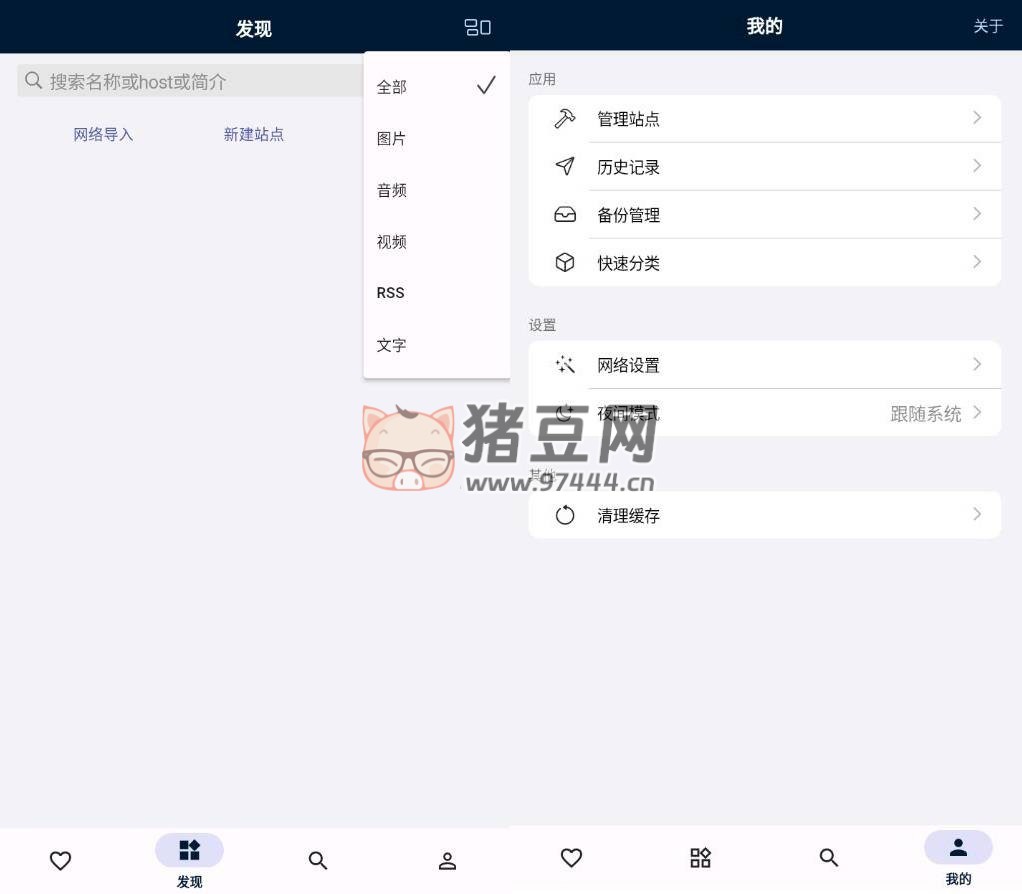Tap the sparkle icon for 网络设置
1022x894 pixels.
[x=565, y=365]
